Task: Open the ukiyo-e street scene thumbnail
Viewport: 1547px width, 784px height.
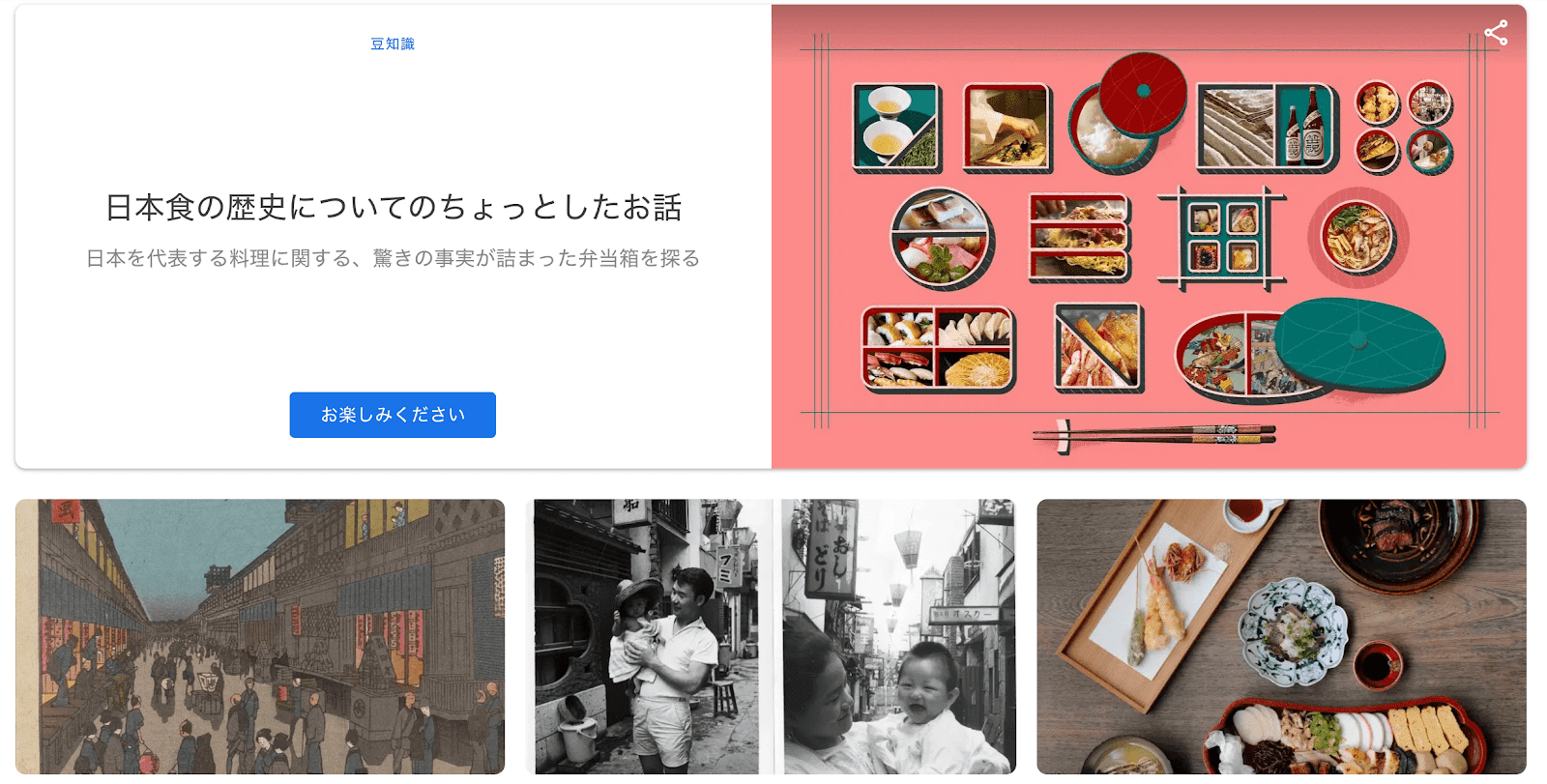Action: coord(260,636)
